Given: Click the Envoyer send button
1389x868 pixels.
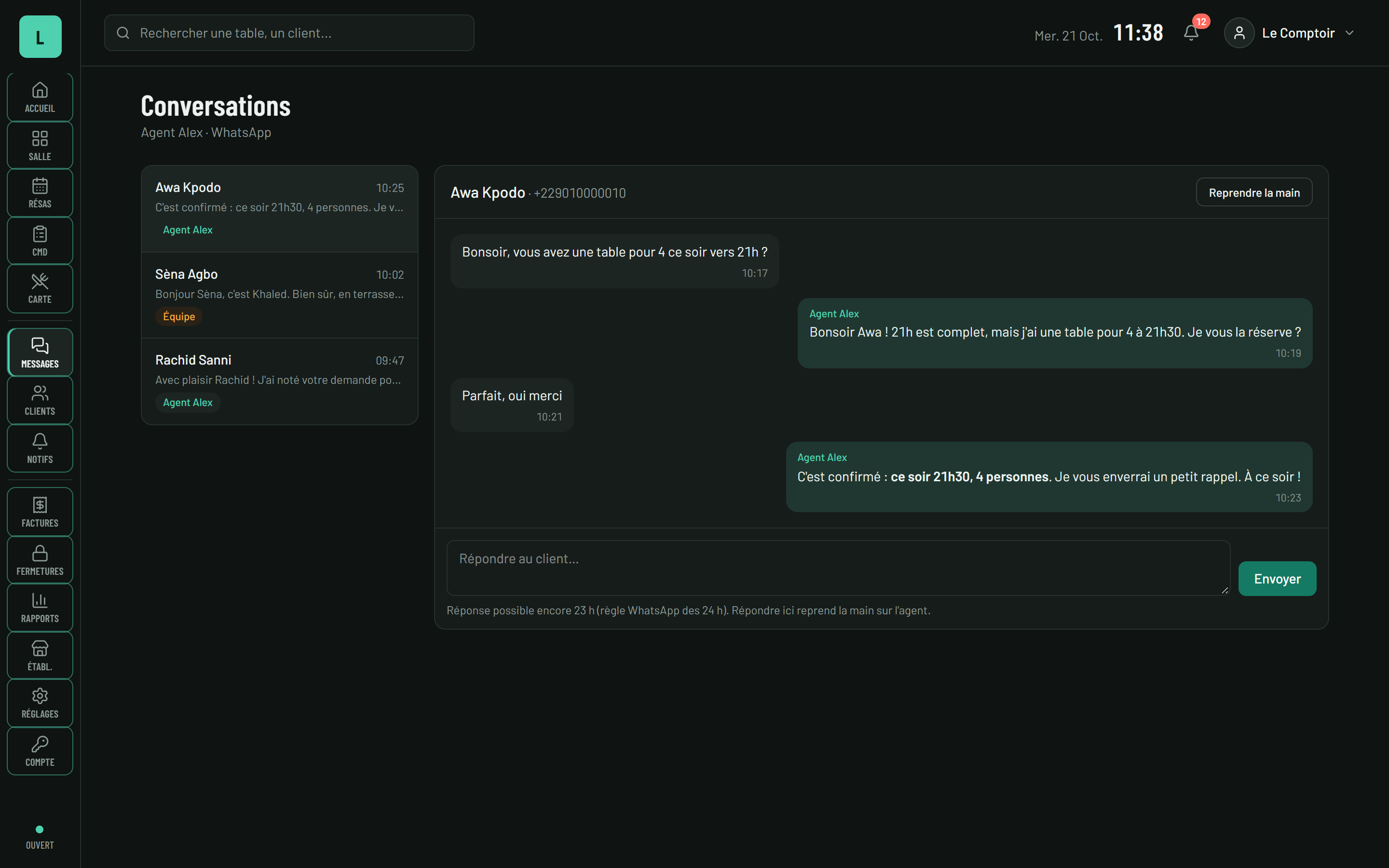Looking at the screenshot, I should (1277, 579).
